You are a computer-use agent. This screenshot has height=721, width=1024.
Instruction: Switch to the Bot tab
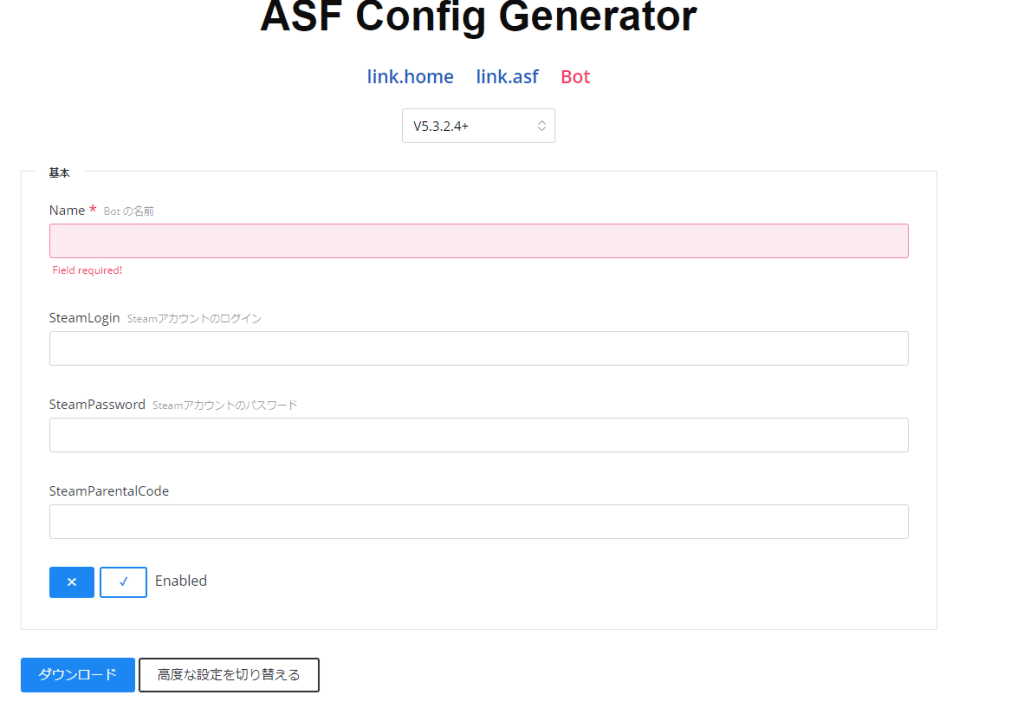coord(575,76)
